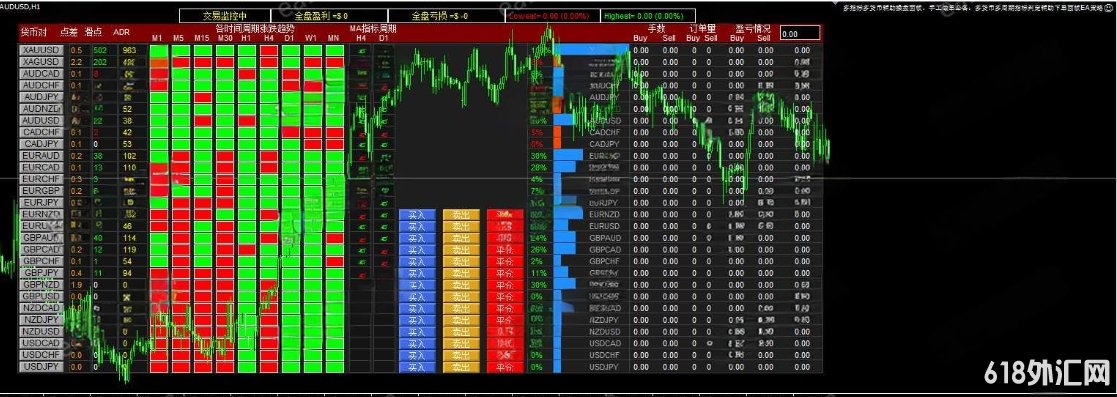Select the EURCAD pair button
The width and height of the screenshot is (1117, 397).
tap(41, 167)
